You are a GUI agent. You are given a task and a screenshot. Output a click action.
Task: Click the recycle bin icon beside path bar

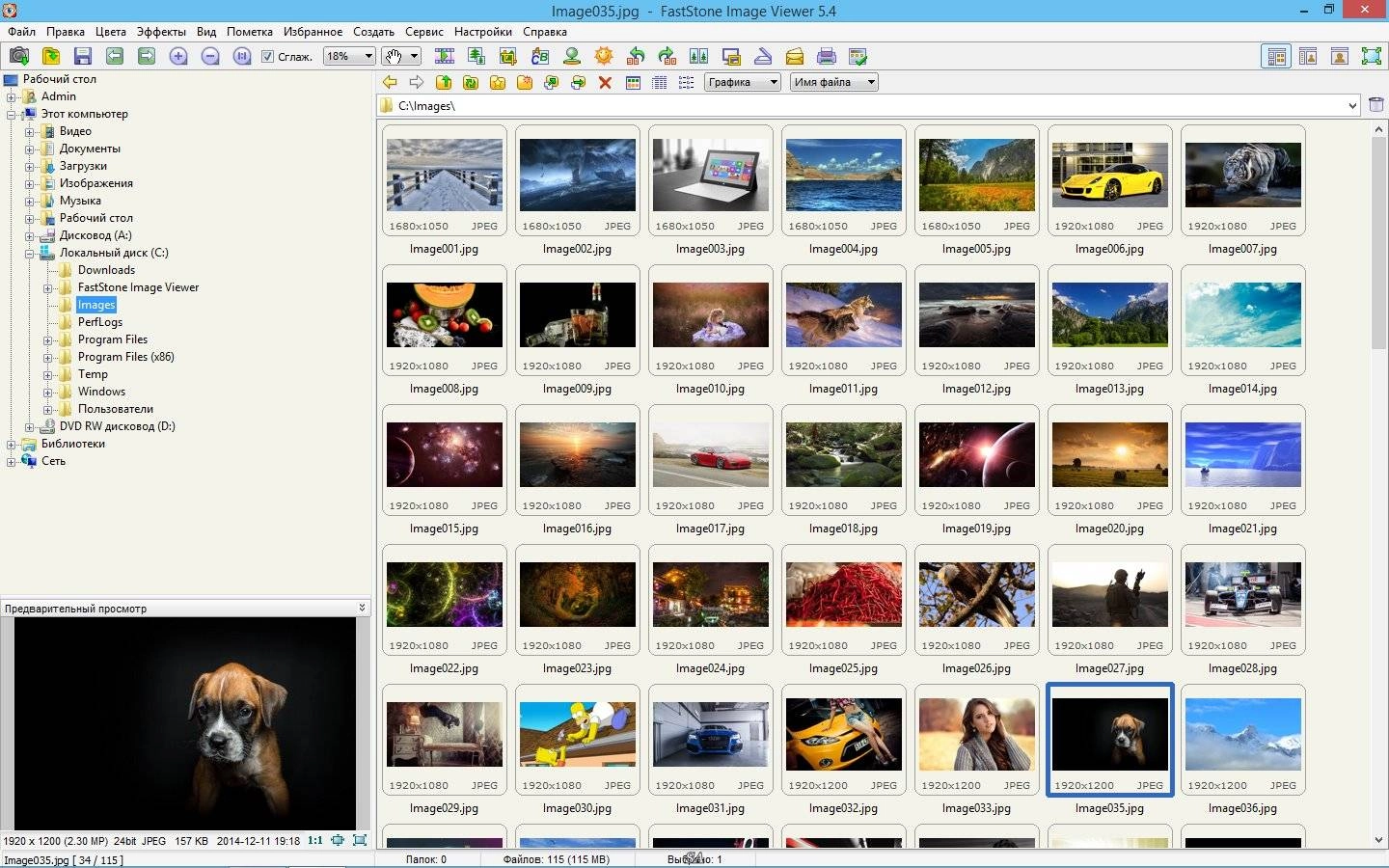pyautogui.click(x=1376, y=105)
